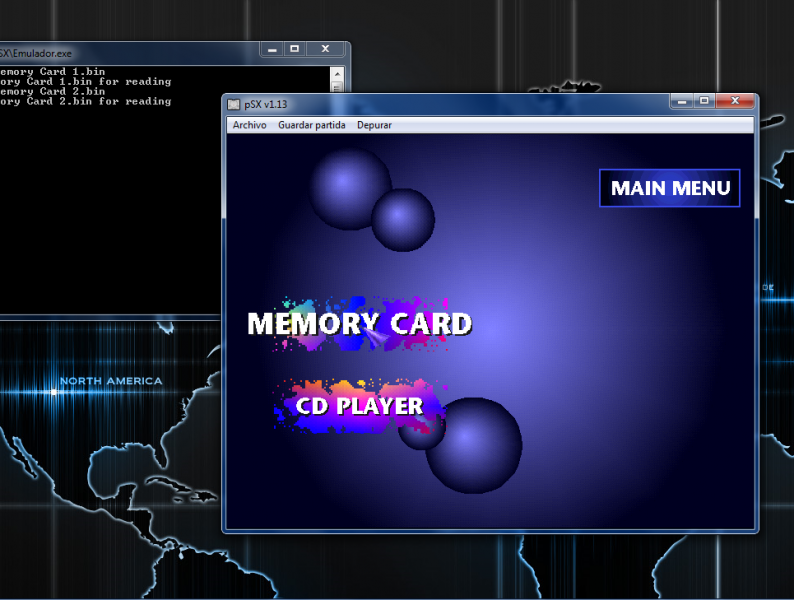
Task: Click the Emulador.exe title bar text
Action: pos(35,54)
